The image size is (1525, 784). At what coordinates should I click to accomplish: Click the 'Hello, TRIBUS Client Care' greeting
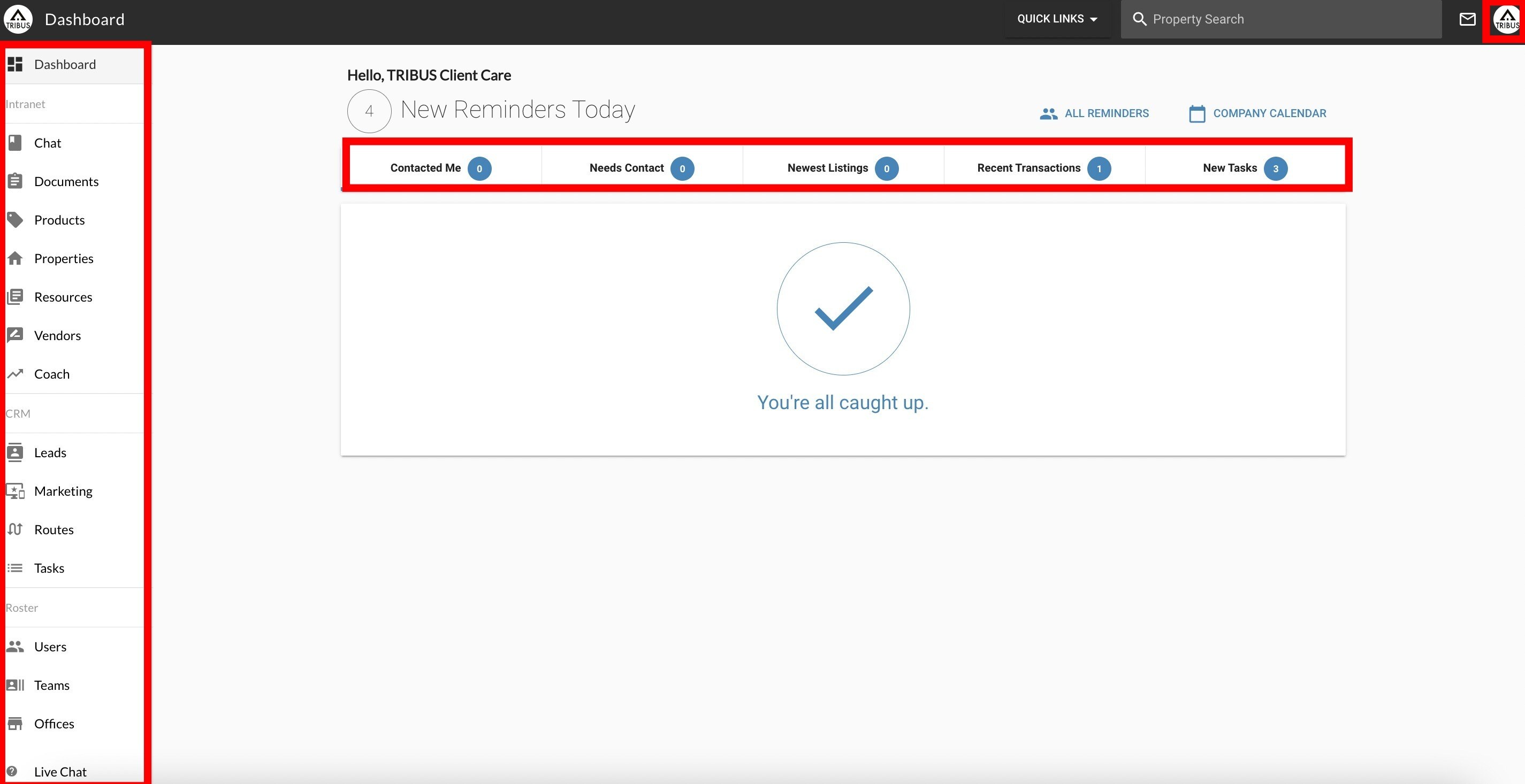tap(429, 75)
